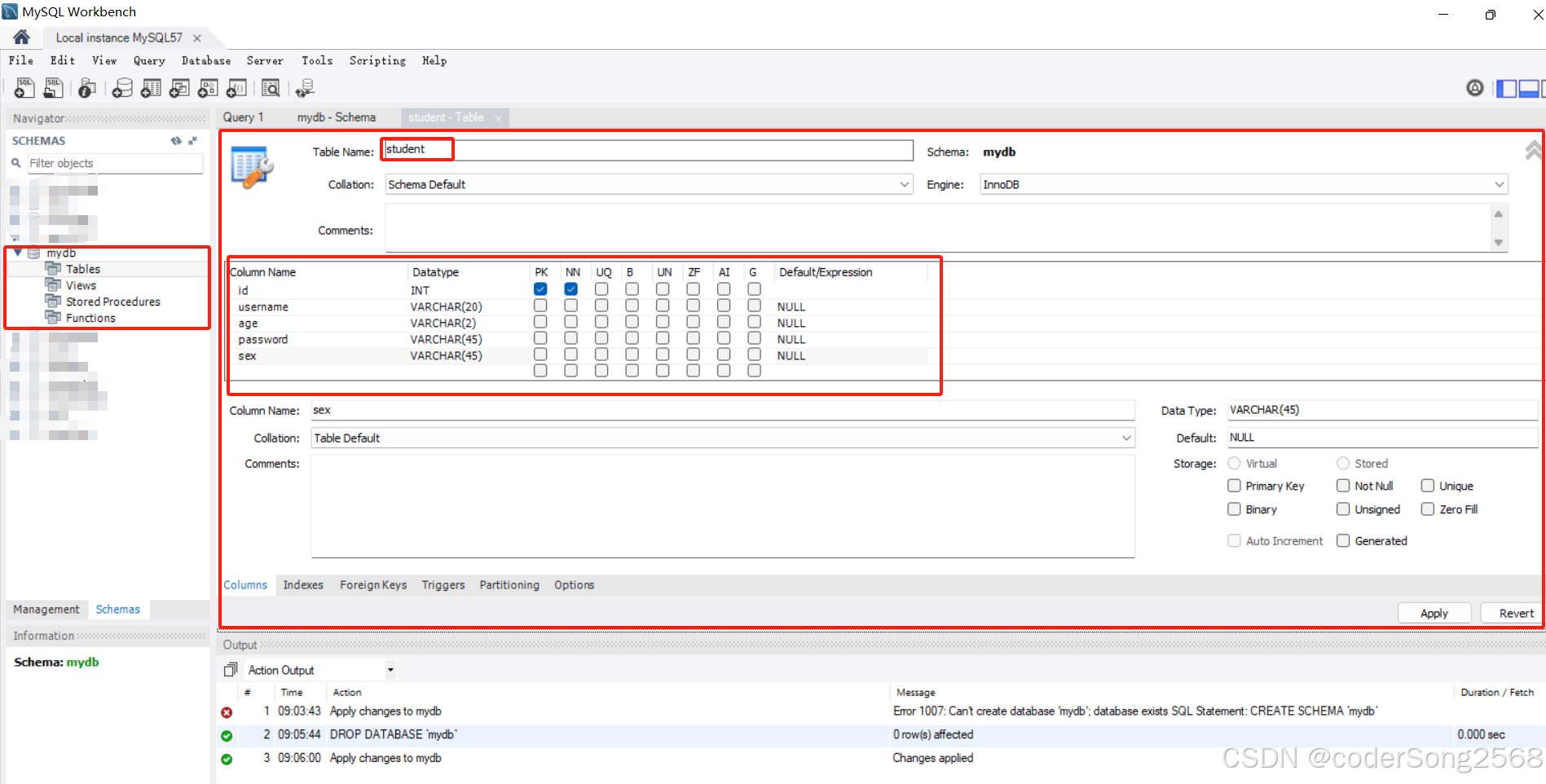Open the Action Output type dropdown
The height and width of the screenshot is (784, 1546).
point(390,670)
